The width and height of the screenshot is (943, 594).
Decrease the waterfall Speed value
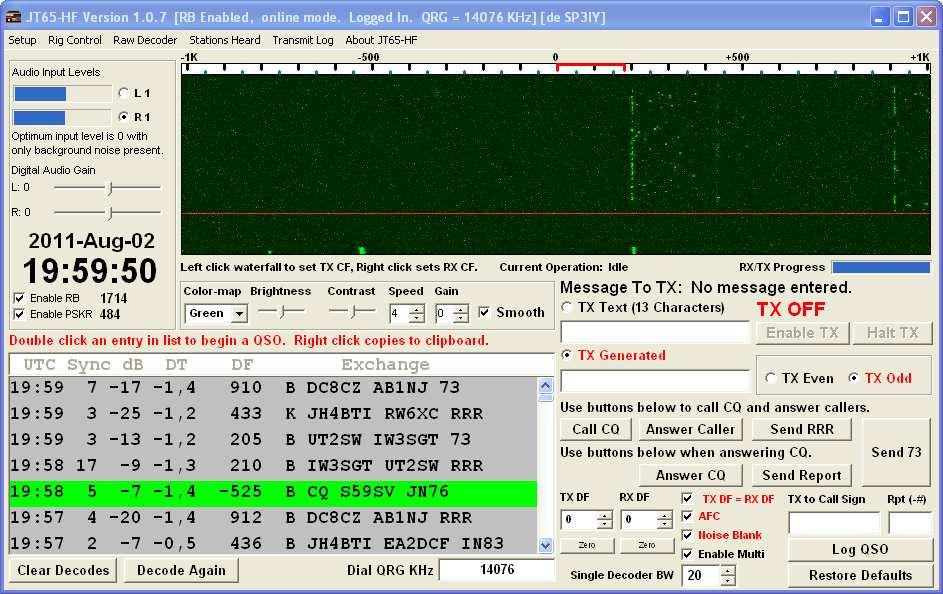pos(417,317)
